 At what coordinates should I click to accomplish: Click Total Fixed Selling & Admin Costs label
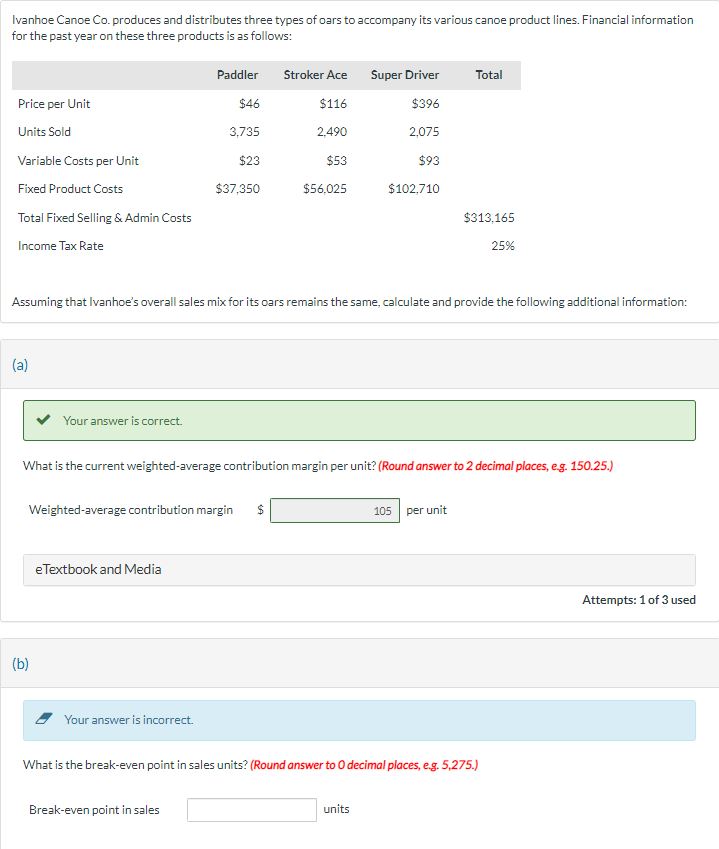(104, 217)
